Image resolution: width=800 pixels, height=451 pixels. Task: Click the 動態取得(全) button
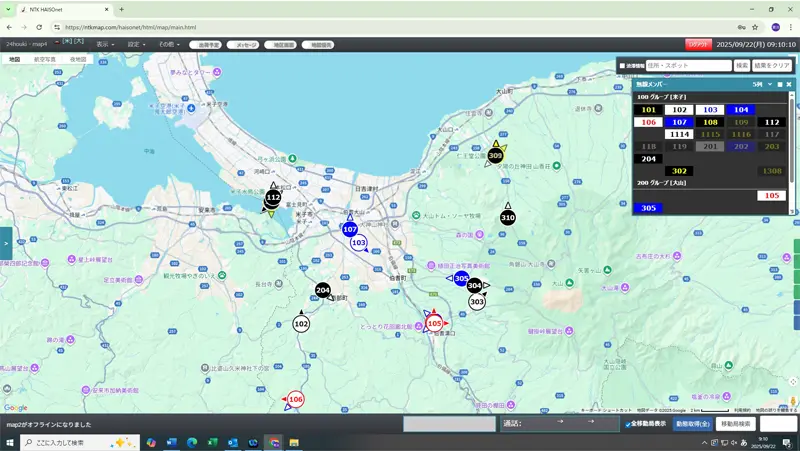click(693, 424)
